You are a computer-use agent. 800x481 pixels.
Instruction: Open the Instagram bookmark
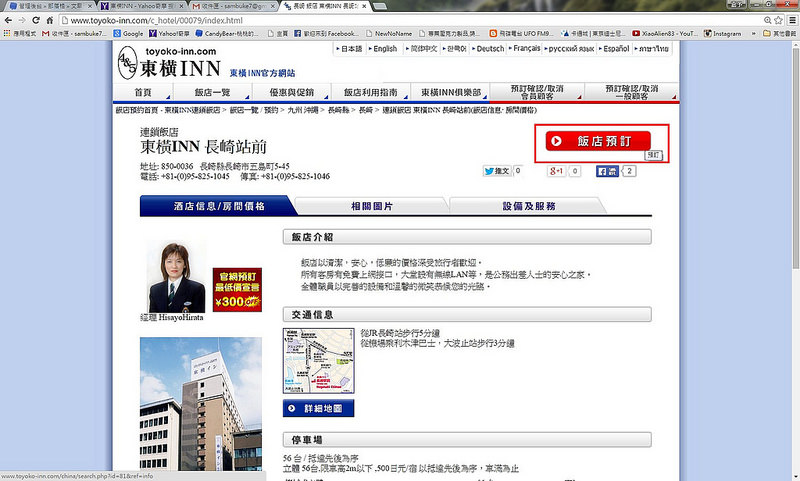(x=722, y=33)
